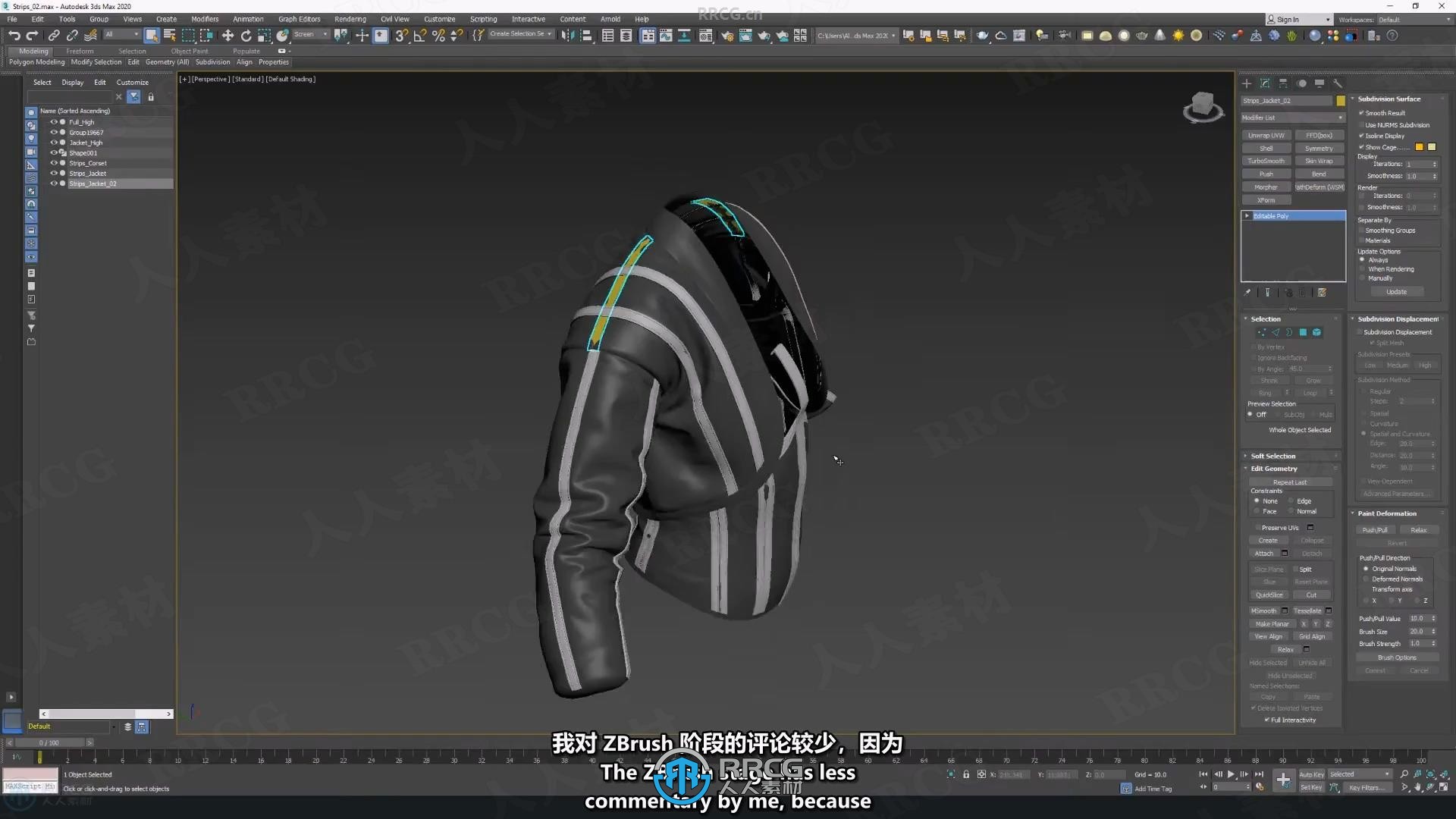Open the Select by Name dialog
Image resolution: width=1456 pixels, height=819 pixels.
(x=170, y=36)
